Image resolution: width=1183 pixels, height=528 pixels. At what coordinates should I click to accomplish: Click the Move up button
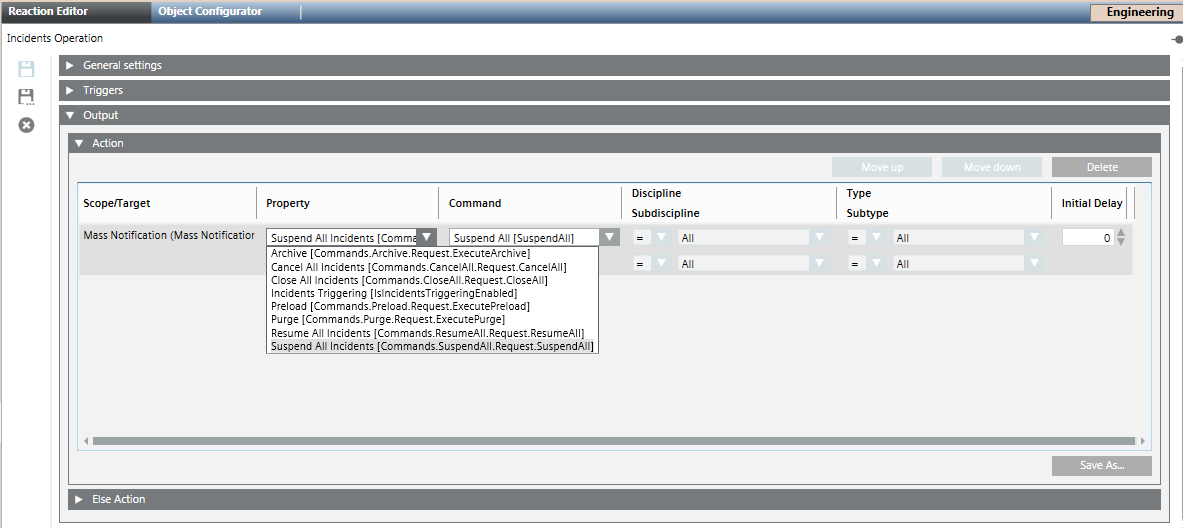pyautogui.click(x=881, y=167)
